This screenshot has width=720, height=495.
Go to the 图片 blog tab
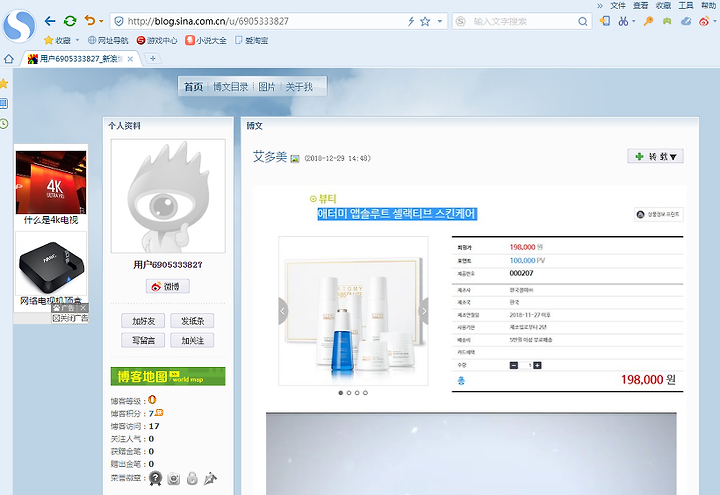click(267, 87)
